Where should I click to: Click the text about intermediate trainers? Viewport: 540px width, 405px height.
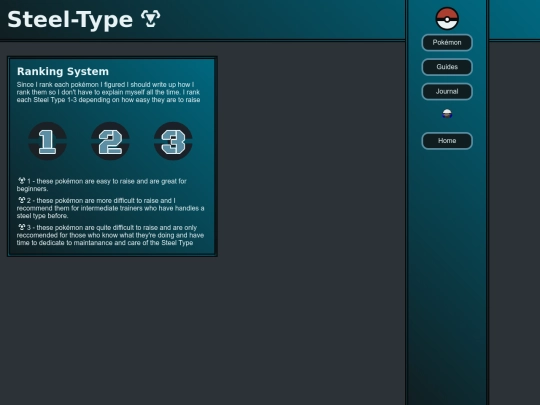pos(111,208)
